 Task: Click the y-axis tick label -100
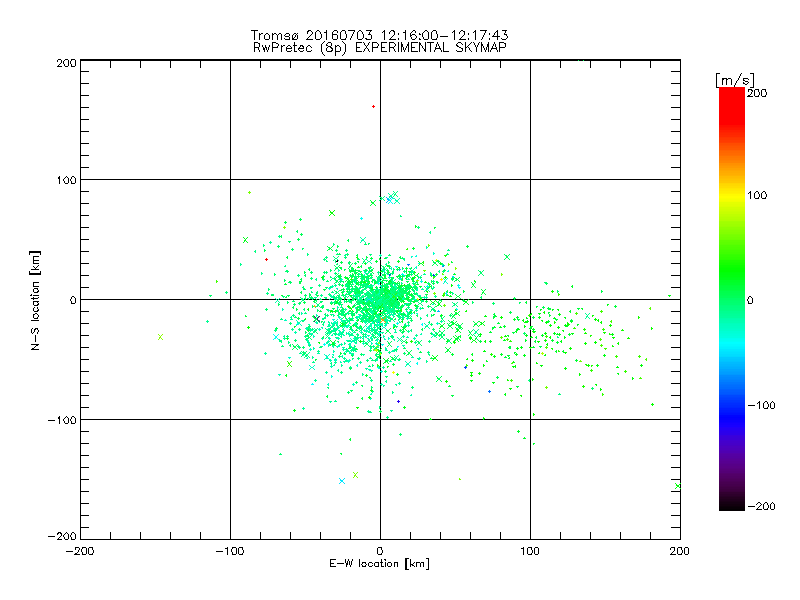click(x=62, y=420)
